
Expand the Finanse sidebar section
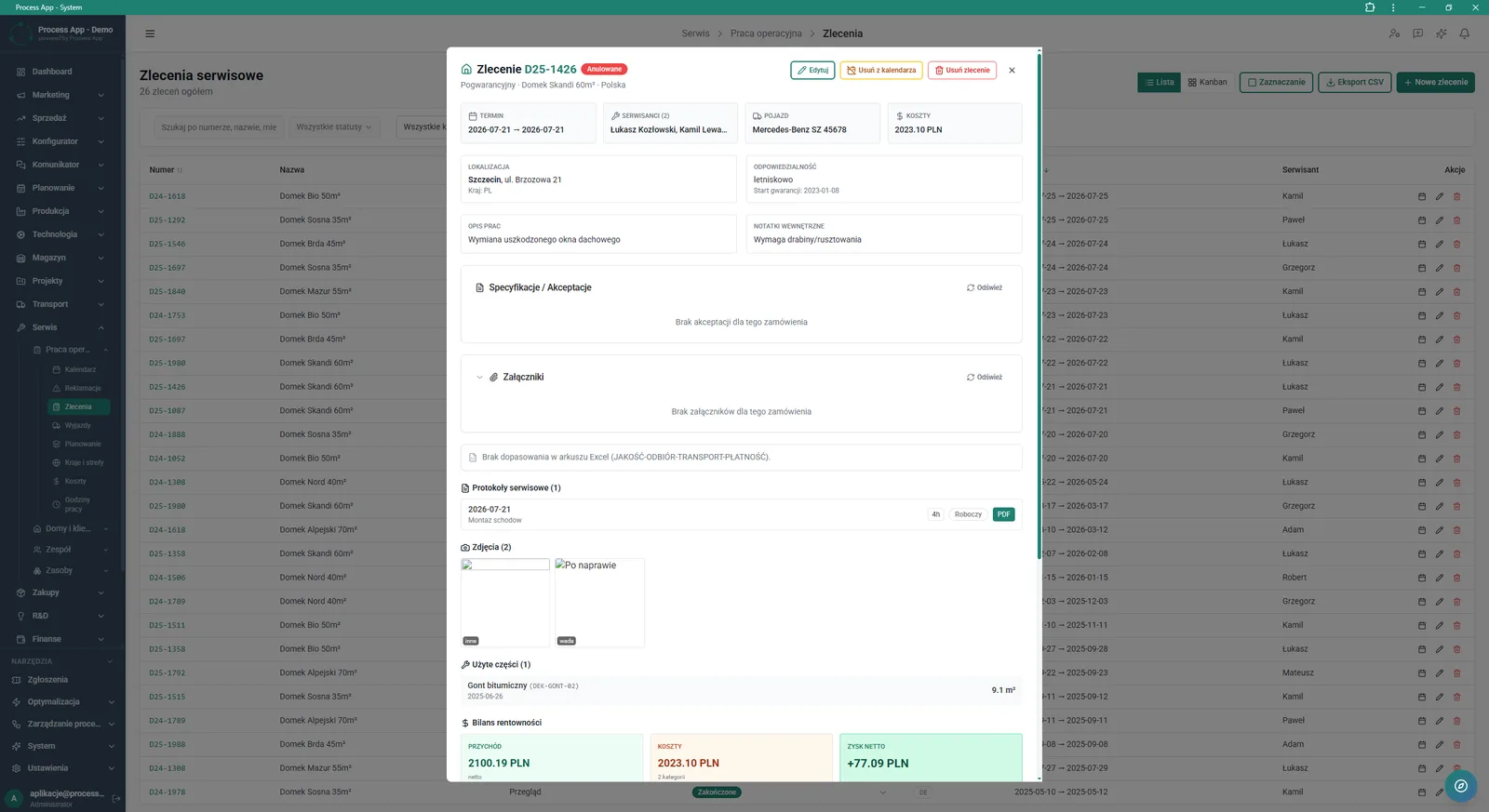click(x=61, y=639)
